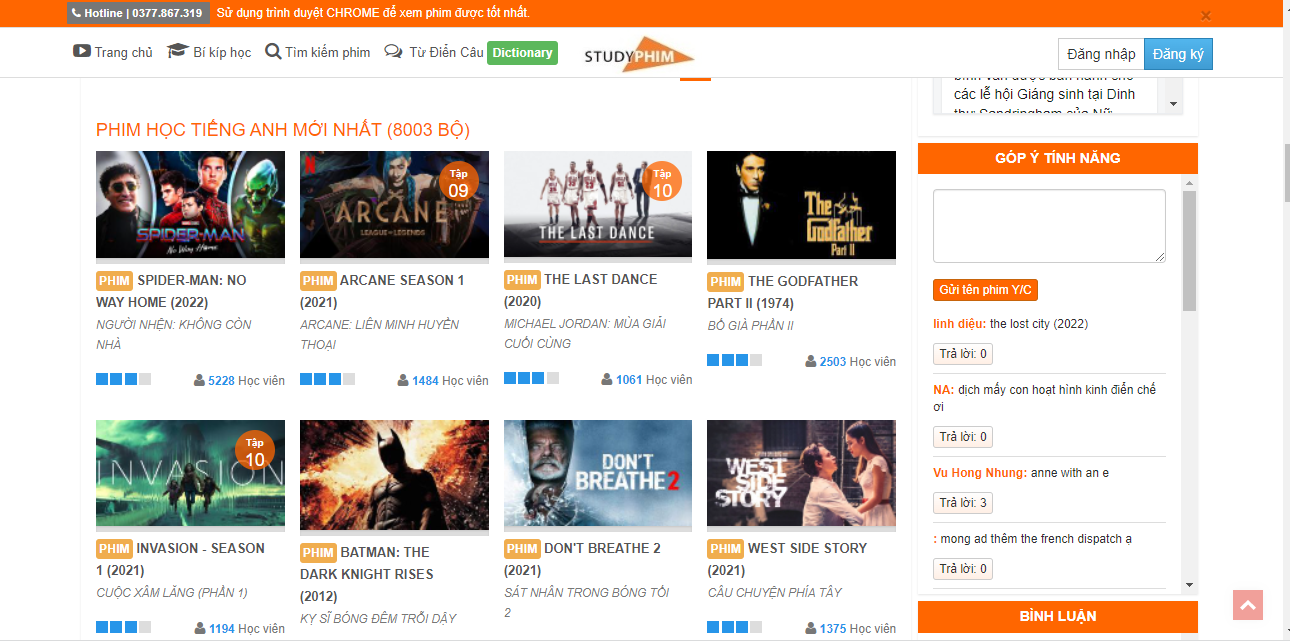Click the graduation cap Bí kíp học icon
The width and height of the screenshot is (1290, 641).
click(177, 52)
